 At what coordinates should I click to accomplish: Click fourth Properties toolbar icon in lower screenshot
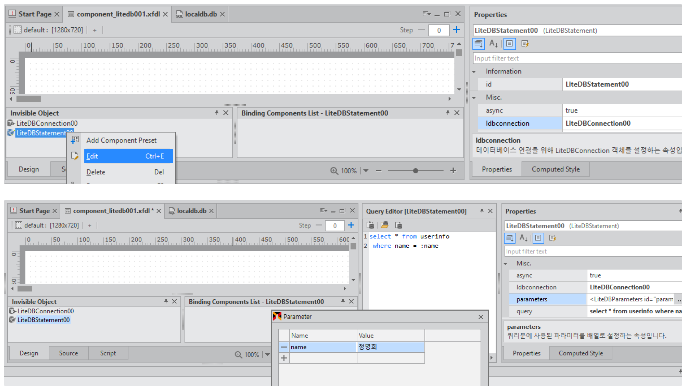pos(553,238)
